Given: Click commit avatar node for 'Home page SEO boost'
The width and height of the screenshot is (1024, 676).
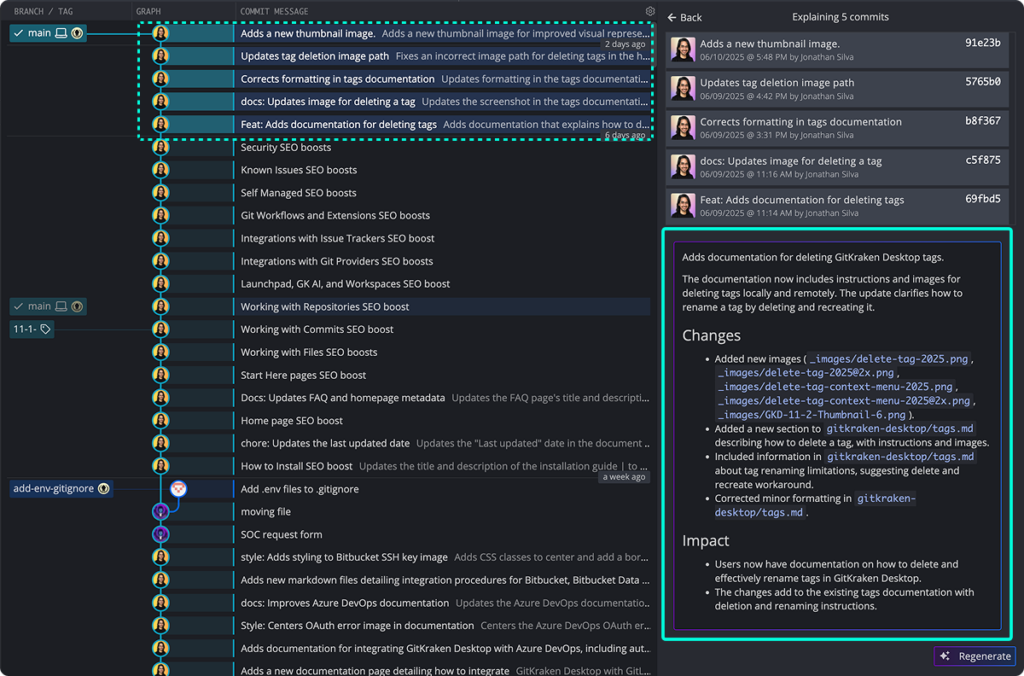Looking at the screenshot, I should pyautogui.click(x=161, y=420).
